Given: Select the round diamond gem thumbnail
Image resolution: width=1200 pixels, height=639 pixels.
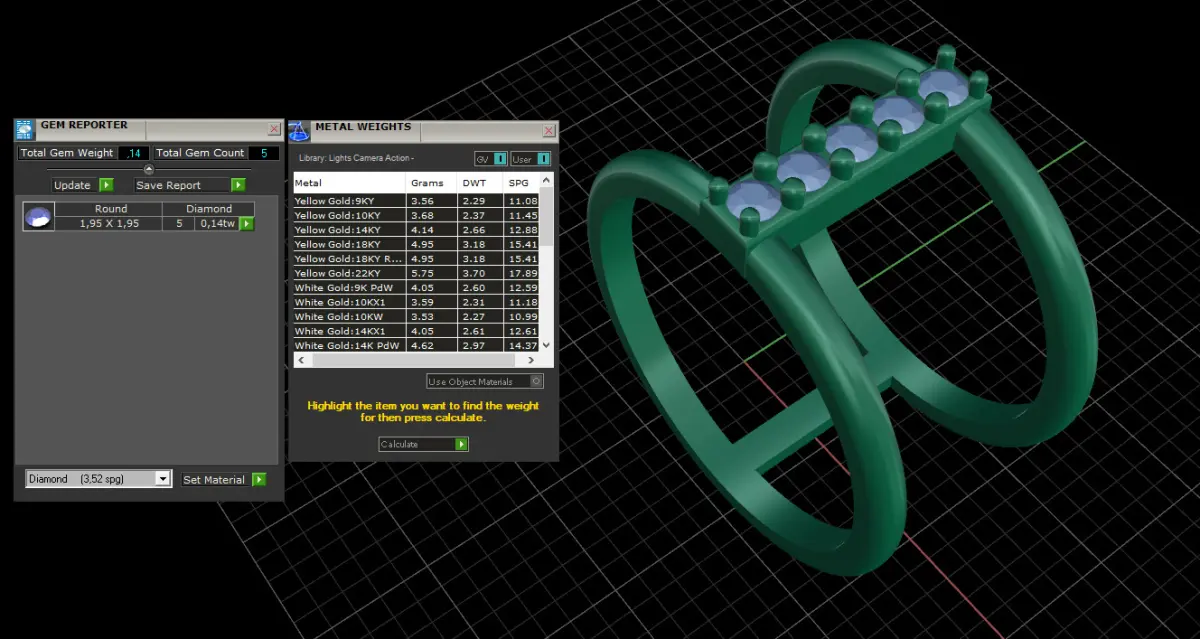Looking at the screenshot, I should (x=38, y=217).
